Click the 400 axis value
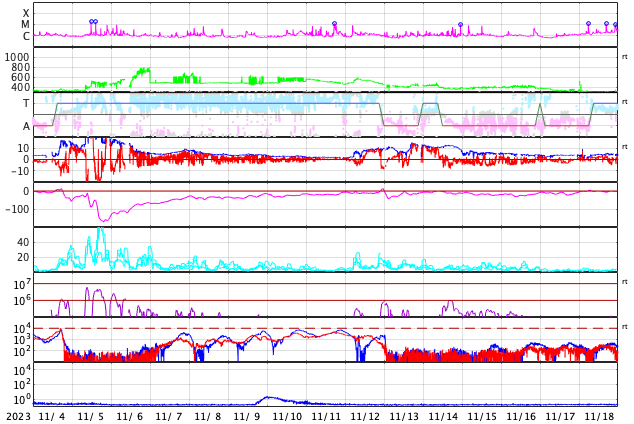The width and height of the screenshot is (634, 424). (20, 87)
